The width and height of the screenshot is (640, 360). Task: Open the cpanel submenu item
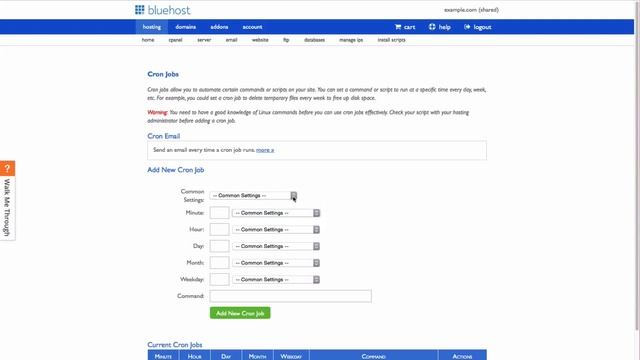(x=176, y=40)
